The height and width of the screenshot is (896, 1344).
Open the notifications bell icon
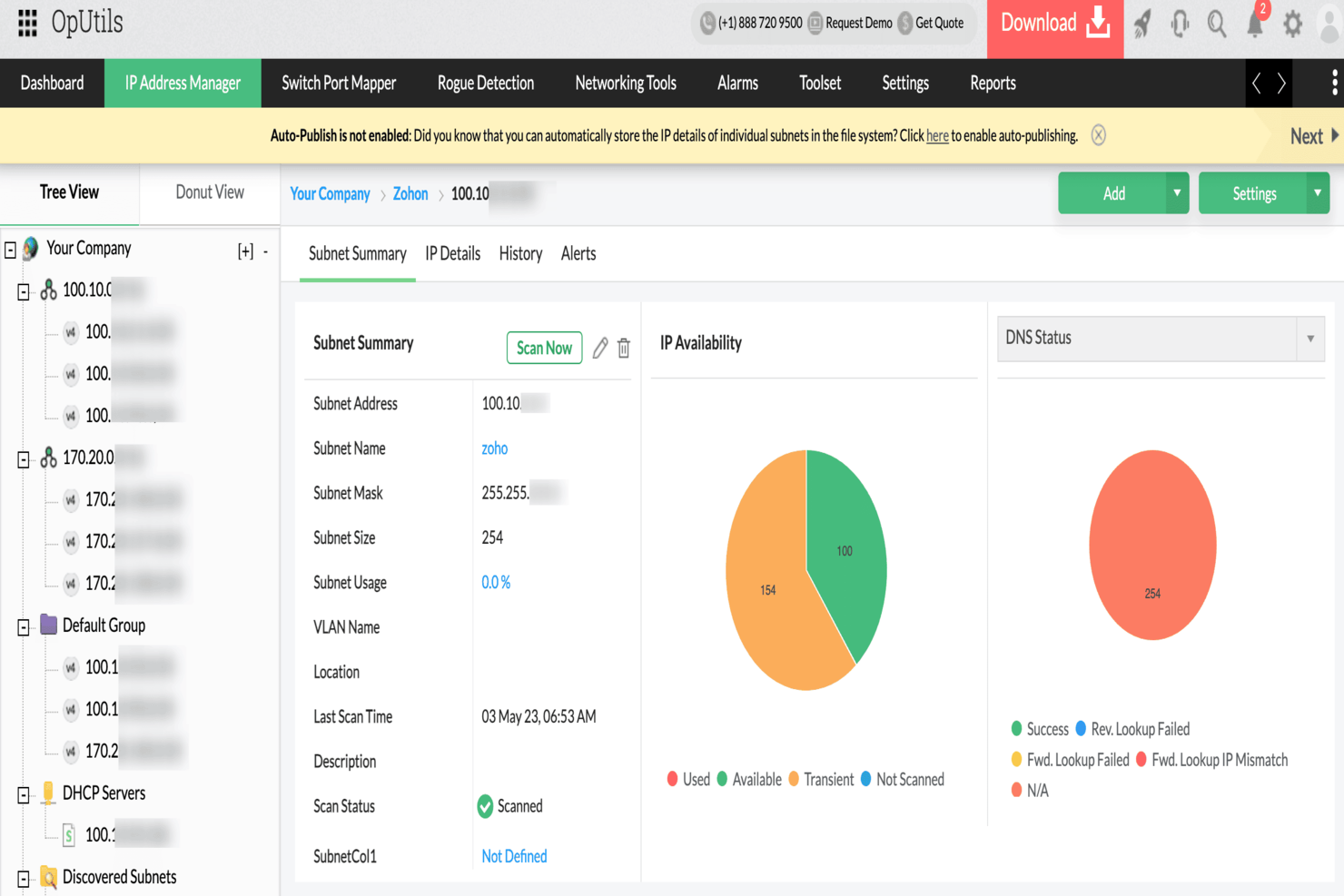[x=1254, y=25]
